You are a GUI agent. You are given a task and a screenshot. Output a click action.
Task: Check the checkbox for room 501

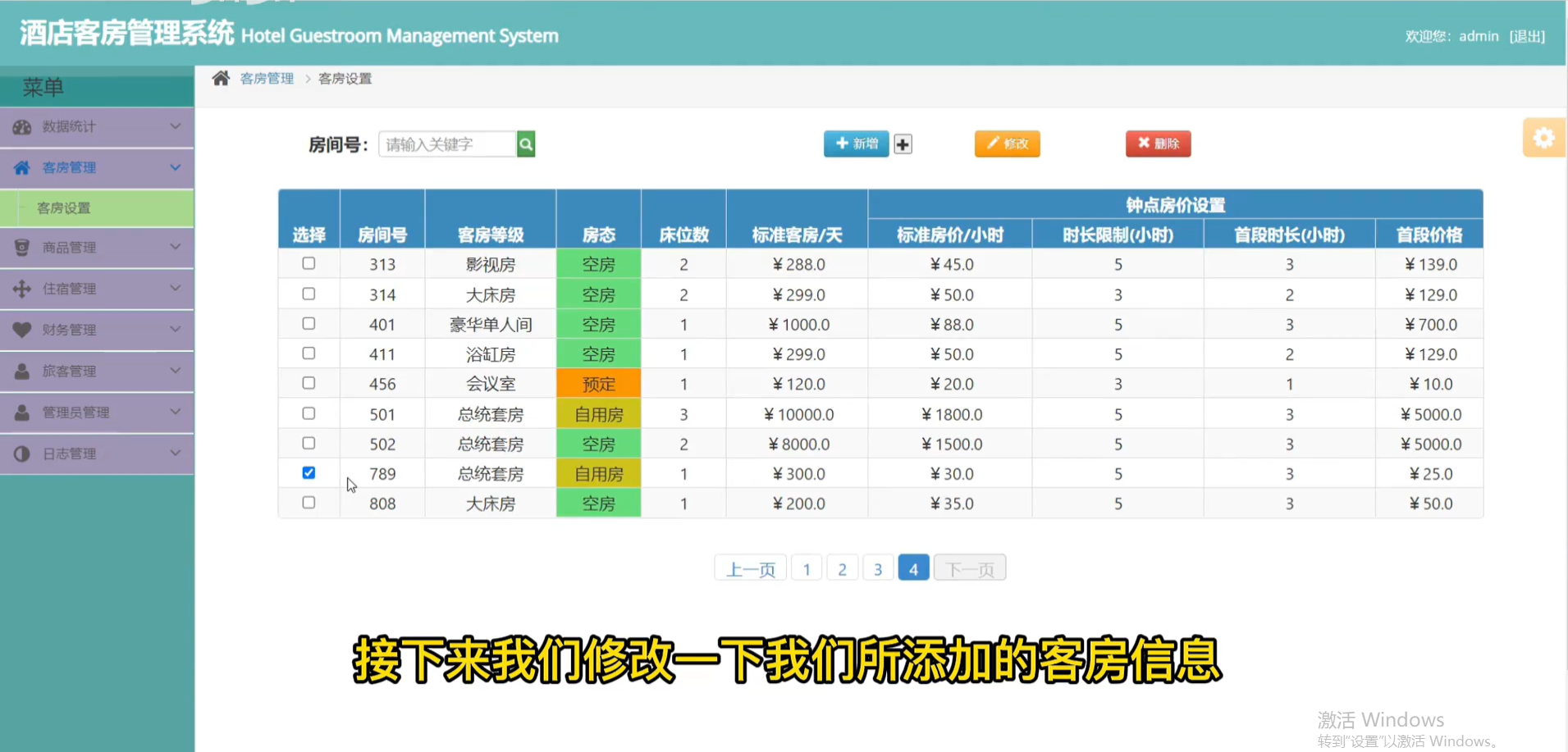click(309, 413)
